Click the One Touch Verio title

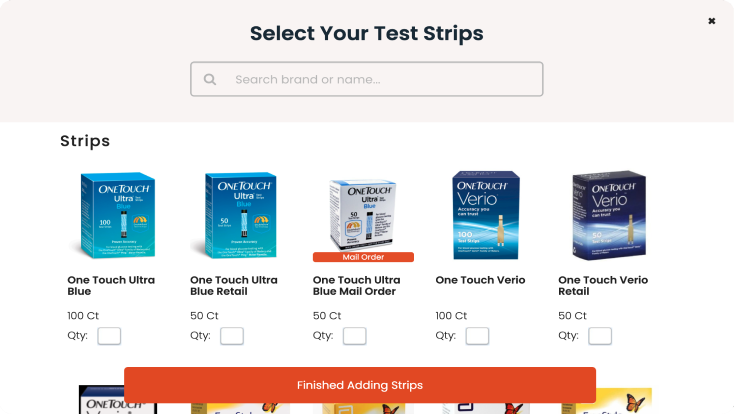tap(480, 280)
